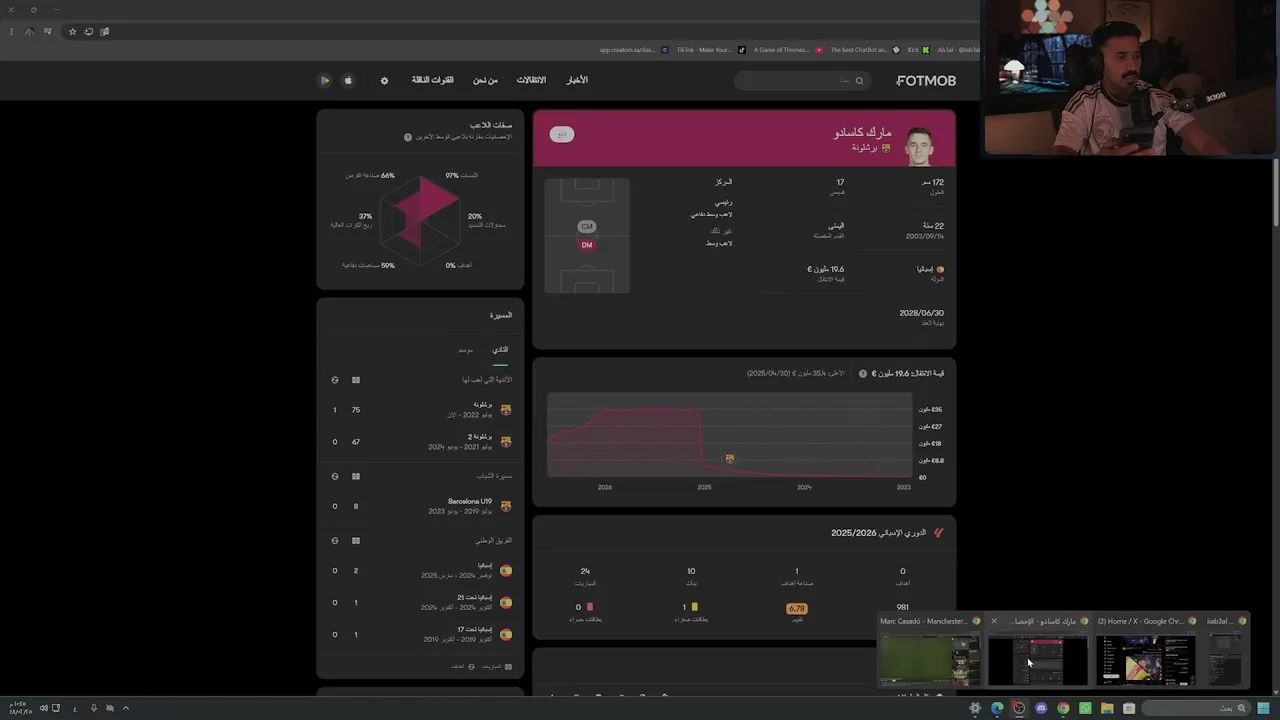Open OBS Studio from the taskbar

click(1019, 708)
